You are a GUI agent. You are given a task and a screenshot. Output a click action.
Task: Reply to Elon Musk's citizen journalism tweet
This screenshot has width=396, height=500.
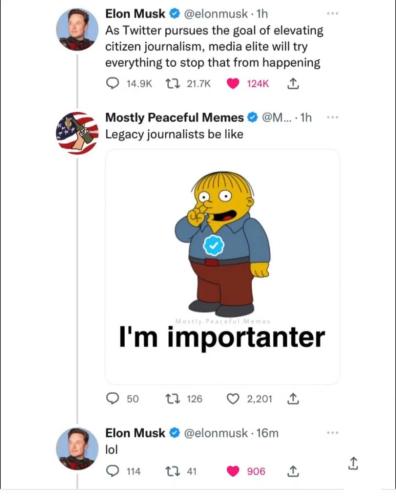(x=113, y=83)
